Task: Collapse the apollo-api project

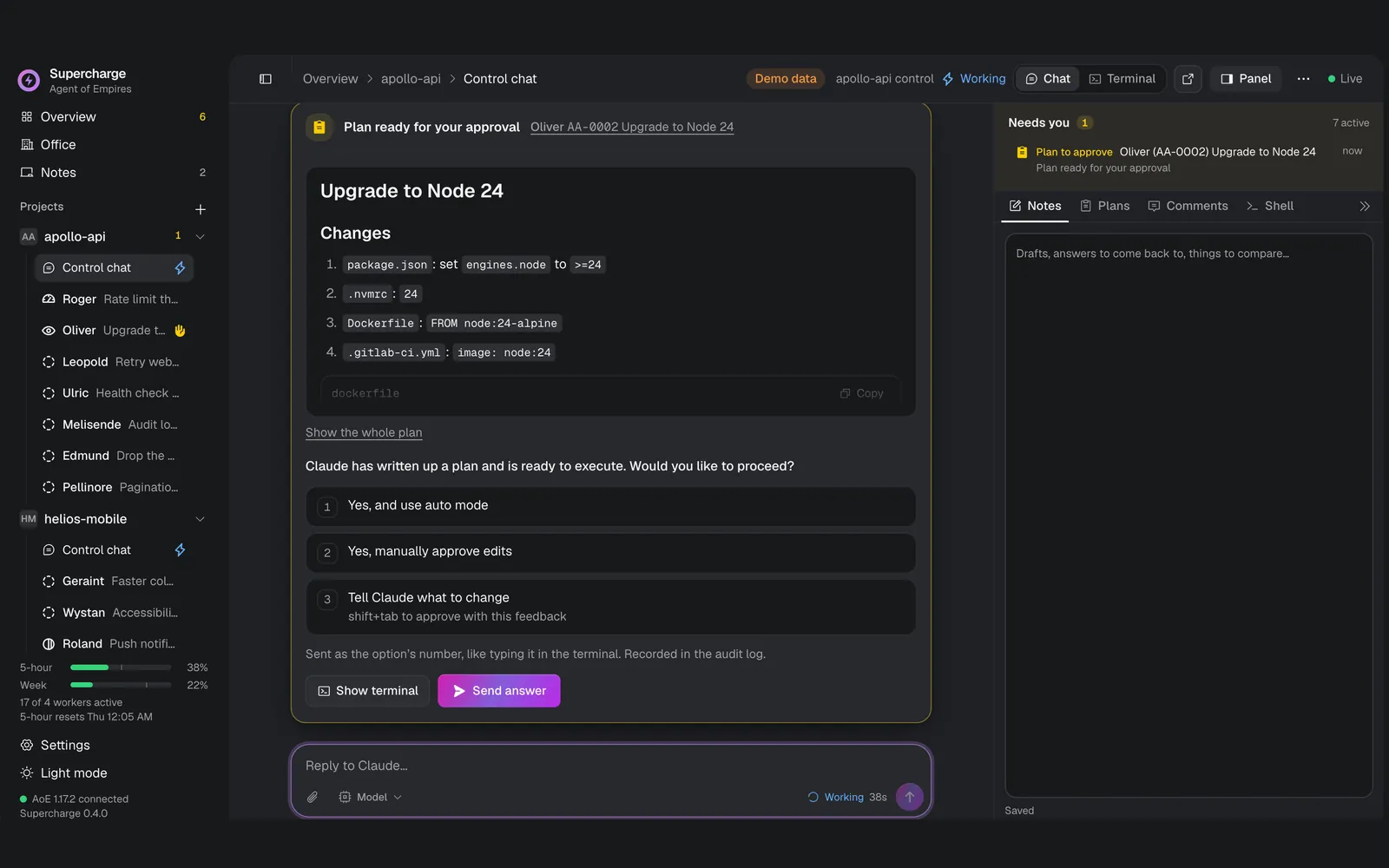Action: (201, 237)
